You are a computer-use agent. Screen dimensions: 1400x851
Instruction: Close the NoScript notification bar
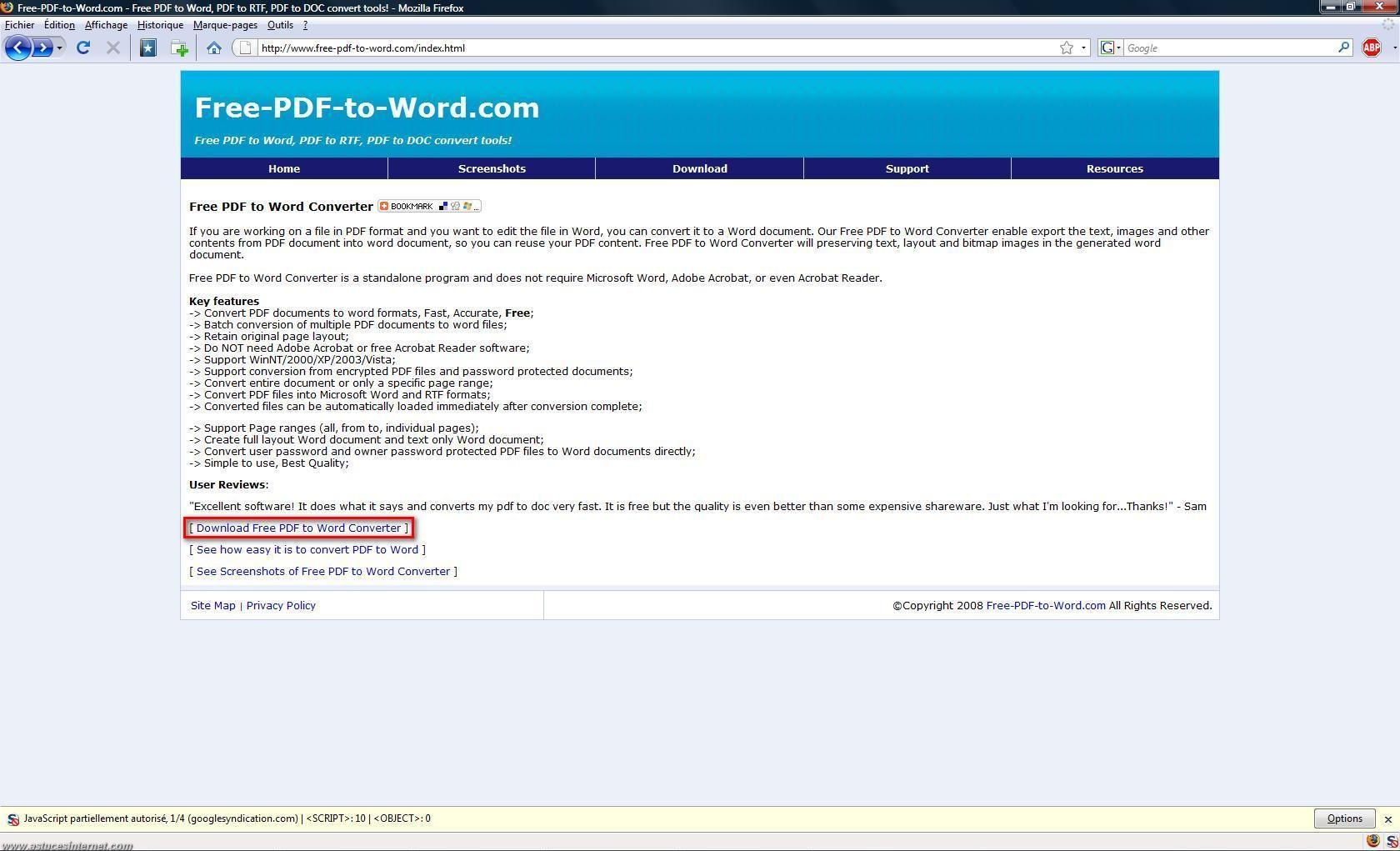[x=1388, y=819]
